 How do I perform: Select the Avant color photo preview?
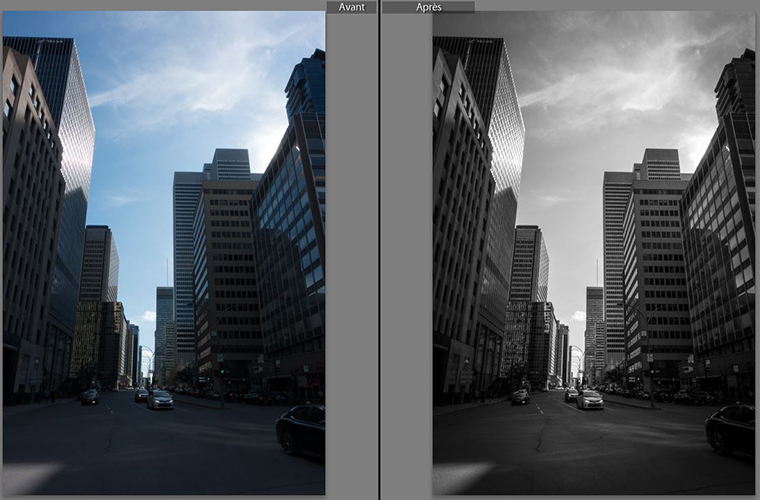pos(164,253)
